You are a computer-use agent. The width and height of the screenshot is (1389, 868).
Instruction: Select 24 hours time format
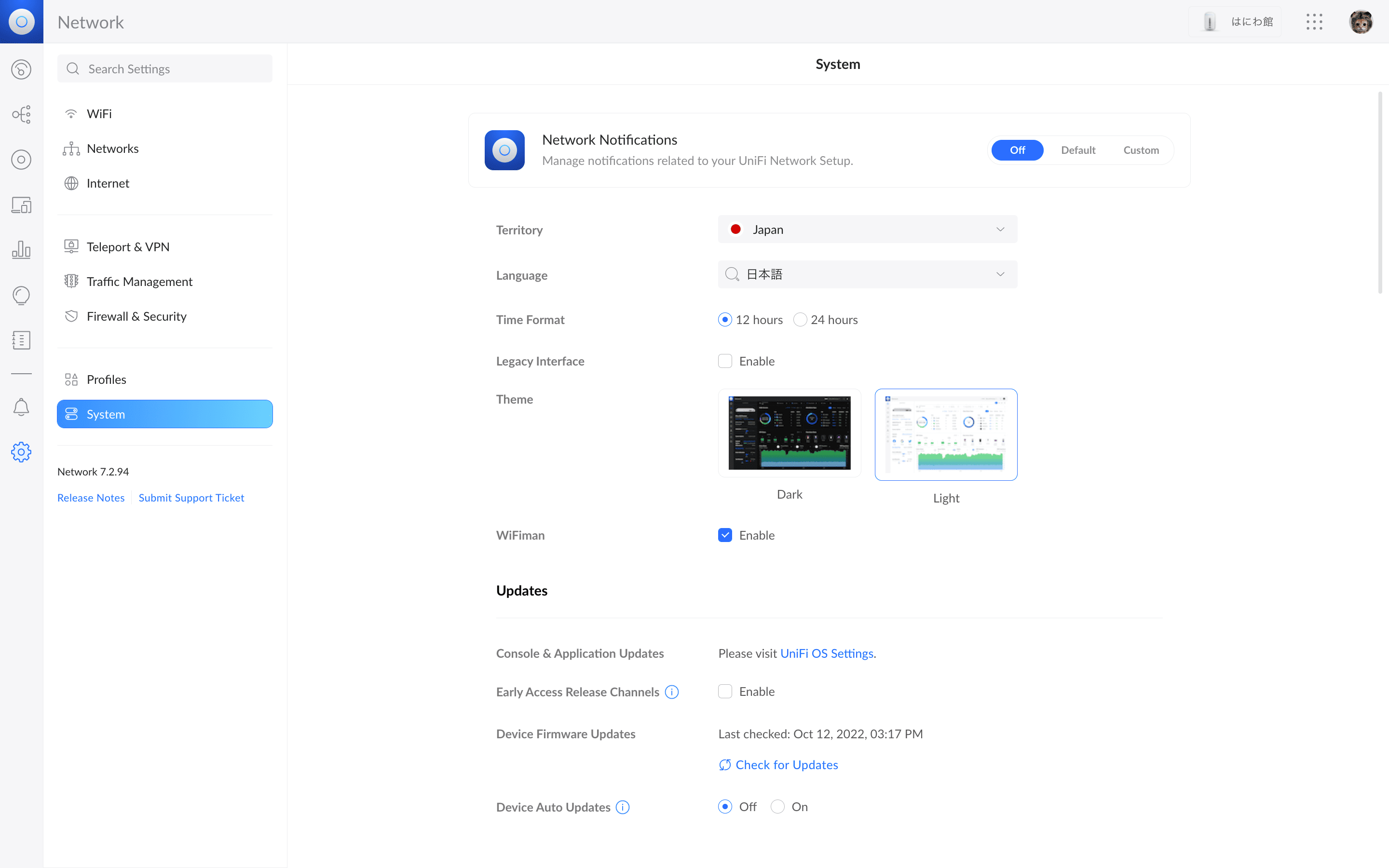pyautogui.click(x=800, y=320)
